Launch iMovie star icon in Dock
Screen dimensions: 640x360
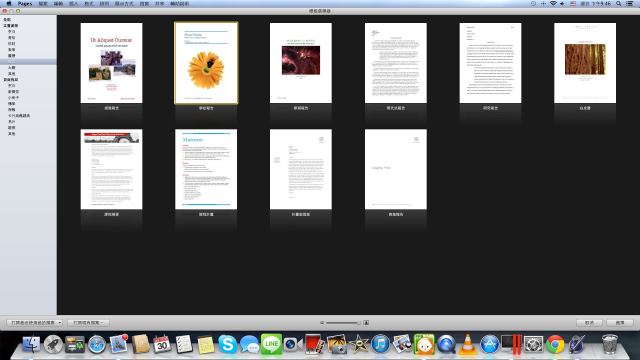tap(358, 344)
